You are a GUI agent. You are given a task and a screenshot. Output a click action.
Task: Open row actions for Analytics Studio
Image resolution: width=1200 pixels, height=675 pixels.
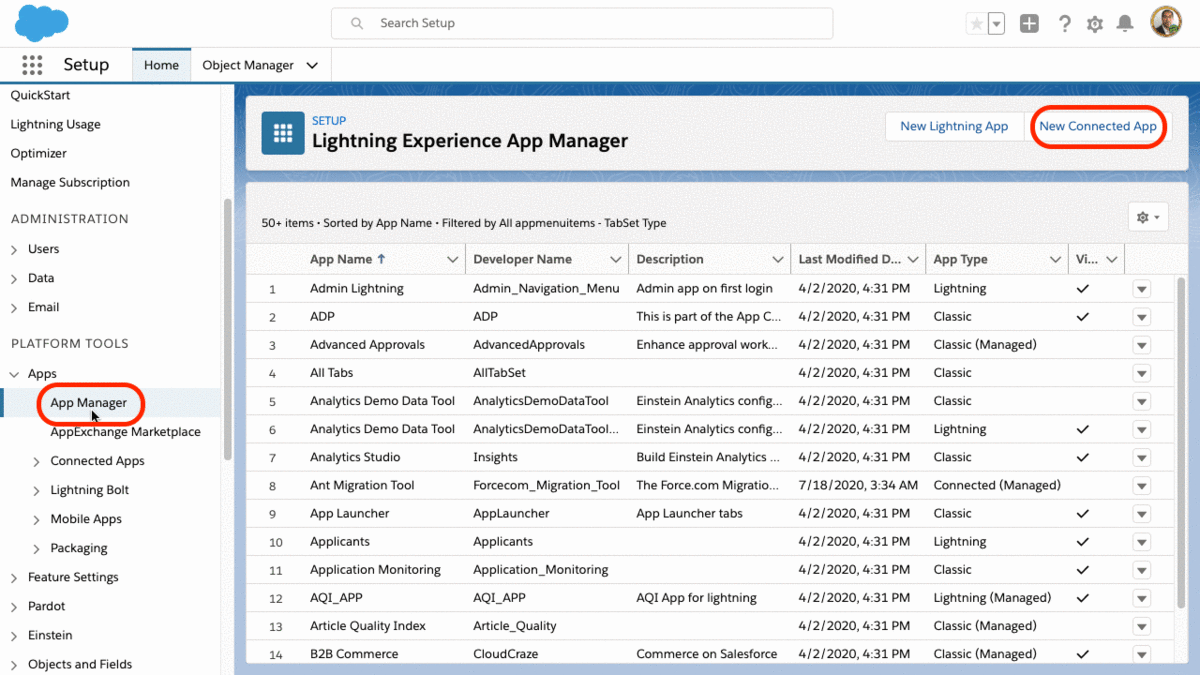1141,458
